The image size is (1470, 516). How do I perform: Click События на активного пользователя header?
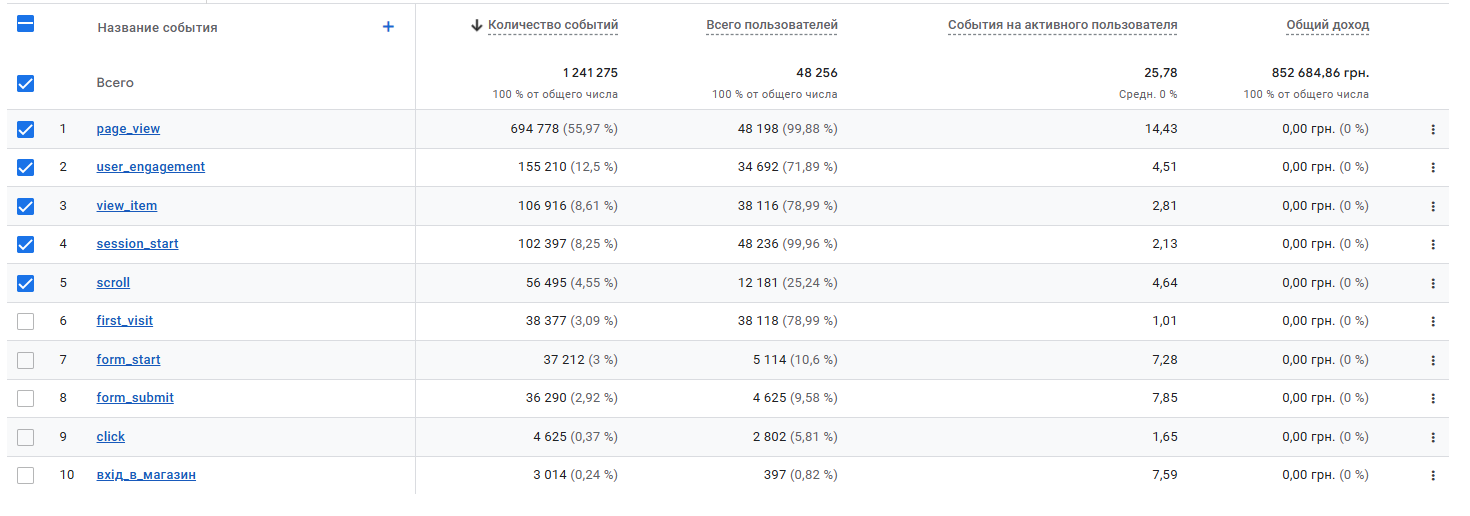click(1062, 25)
